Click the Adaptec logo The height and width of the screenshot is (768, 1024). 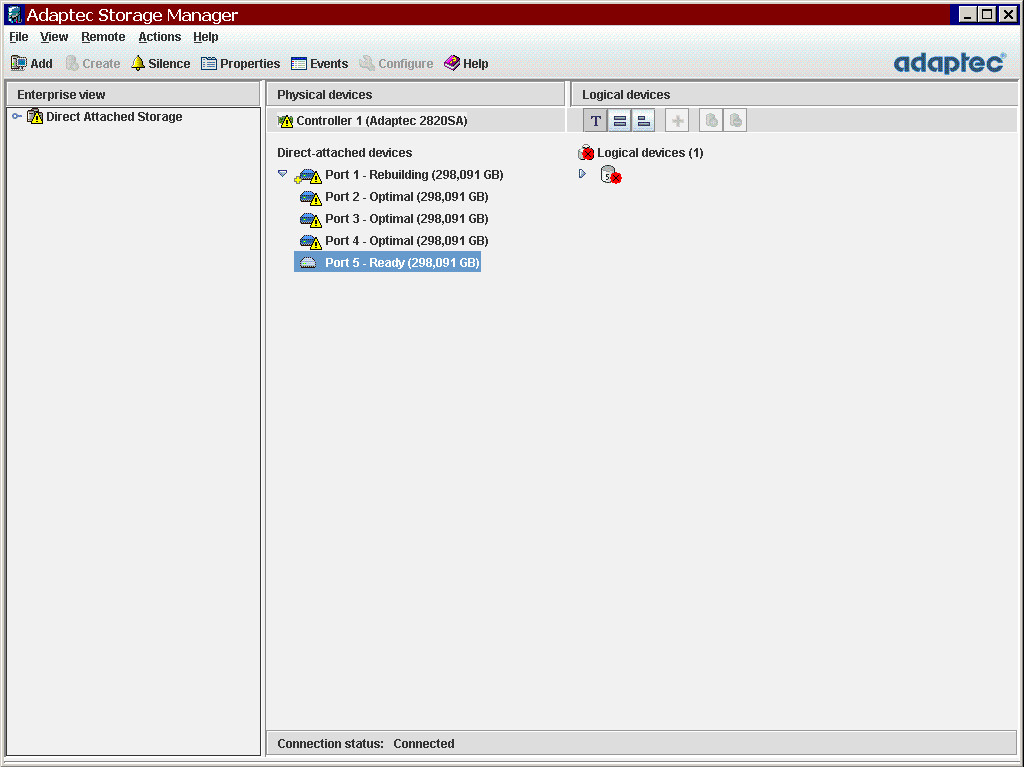[950, 63]
